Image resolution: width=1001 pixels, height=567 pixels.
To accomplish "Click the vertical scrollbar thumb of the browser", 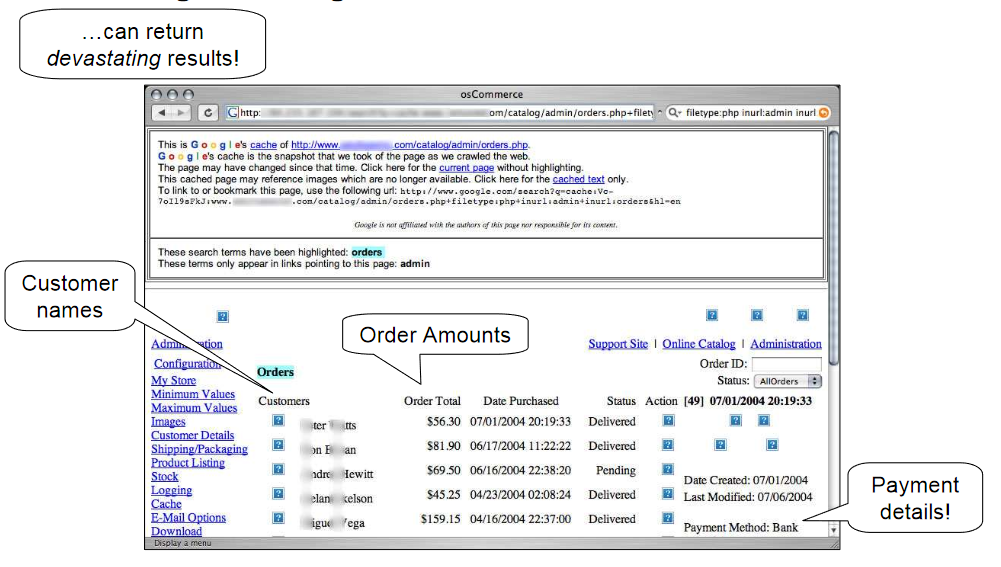I will pyautogui.click(x=833, y=247).
